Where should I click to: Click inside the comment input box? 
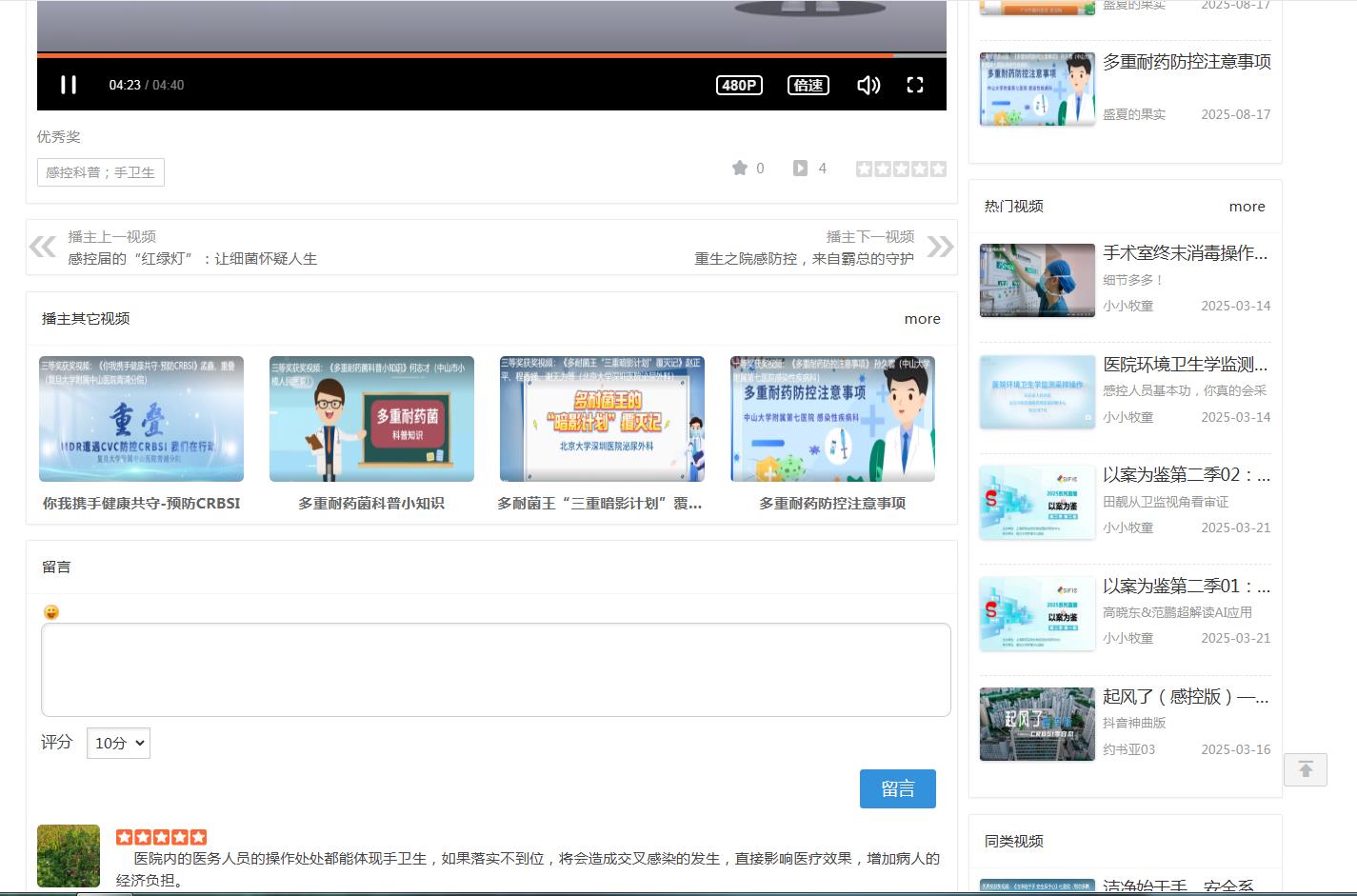tap(494, 669)
